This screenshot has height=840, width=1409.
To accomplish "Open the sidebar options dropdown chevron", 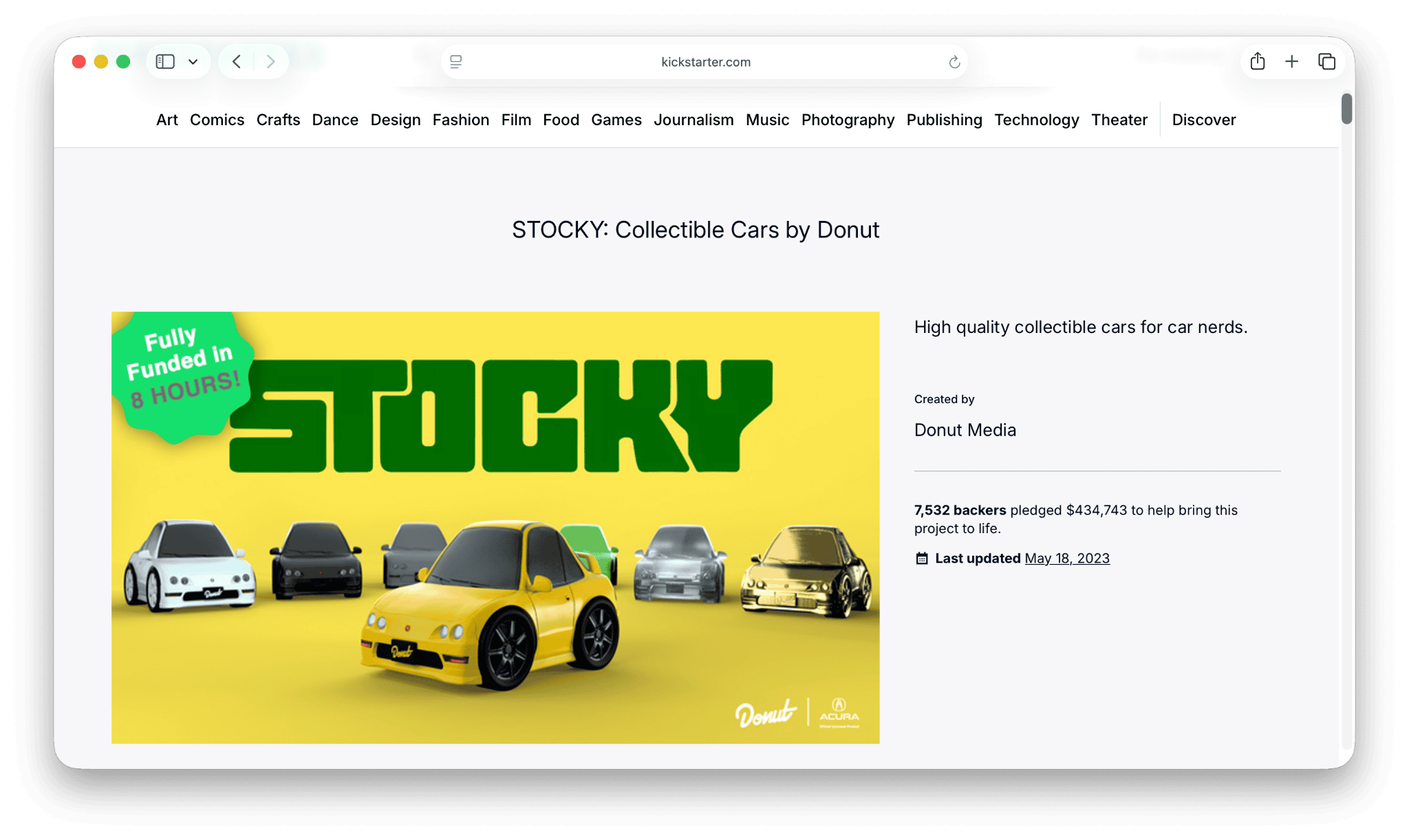I will pos(193,62).
